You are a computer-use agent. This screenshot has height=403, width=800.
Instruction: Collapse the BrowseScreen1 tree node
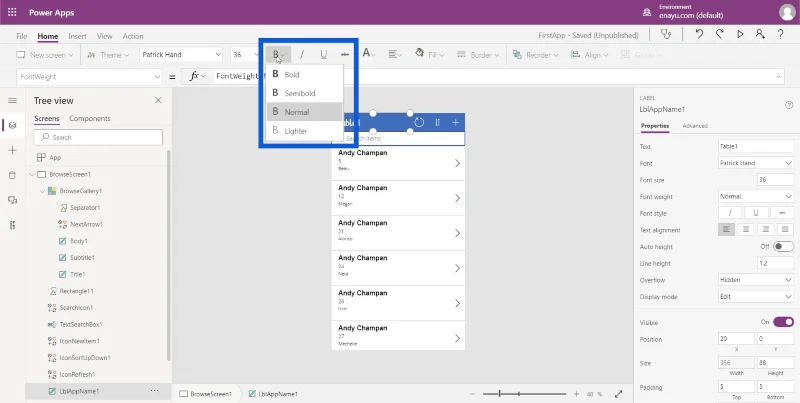pos(32,174)
